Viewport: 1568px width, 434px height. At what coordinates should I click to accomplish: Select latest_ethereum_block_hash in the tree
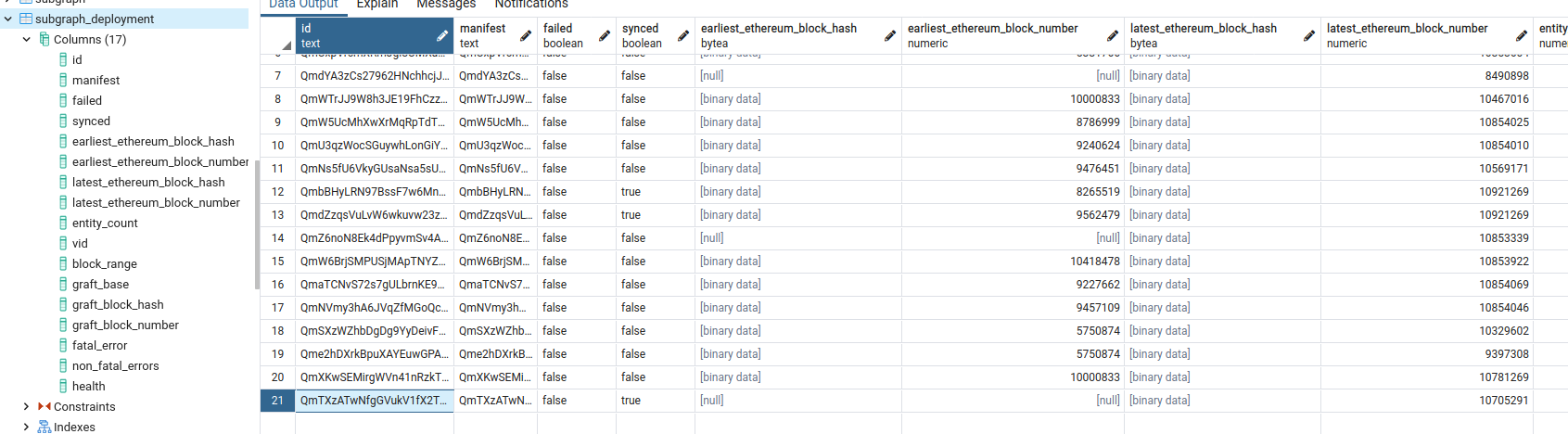click(148, 182)
